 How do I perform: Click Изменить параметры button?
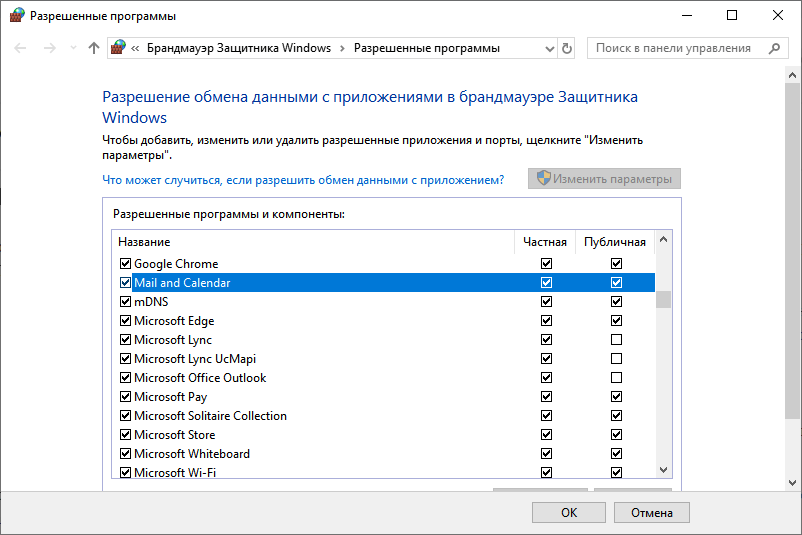point(604,179)
